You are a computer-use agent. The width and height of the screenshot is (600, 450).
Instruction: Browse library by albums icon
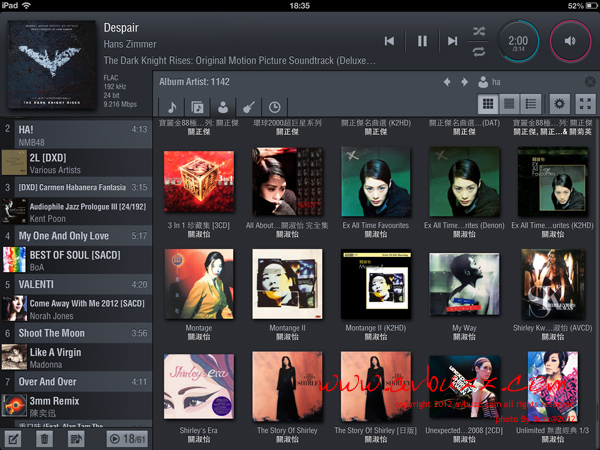tap(197, 106)
